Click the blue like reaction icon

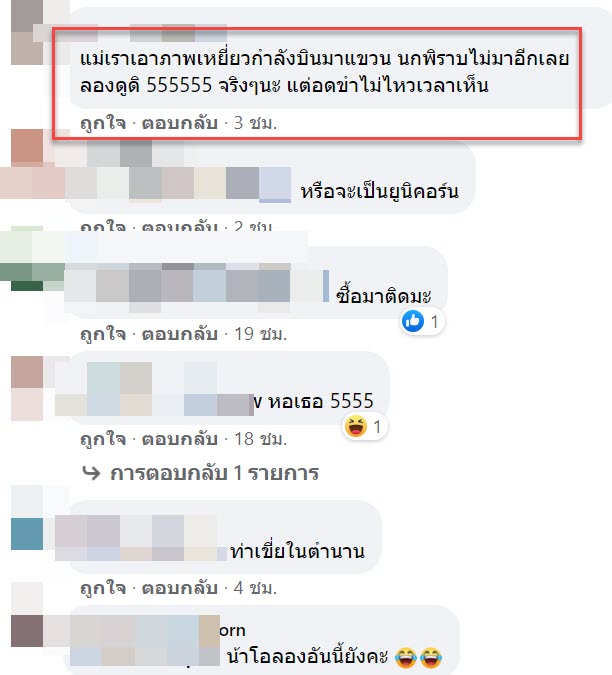(x=413, y=321)
